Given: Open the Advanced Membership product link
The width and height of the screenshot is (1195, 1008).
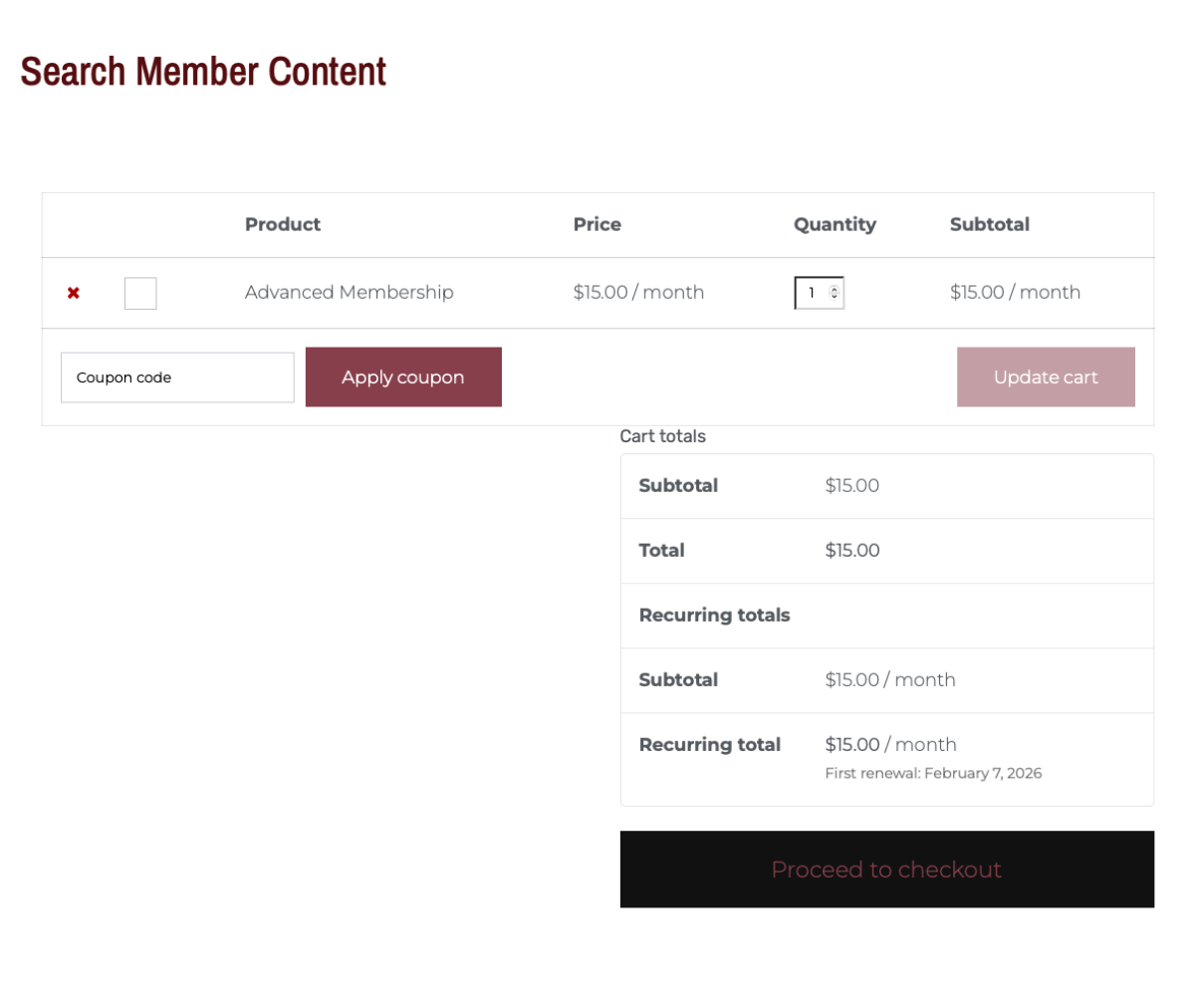Looking at the screenshot, I should (349, 292).
